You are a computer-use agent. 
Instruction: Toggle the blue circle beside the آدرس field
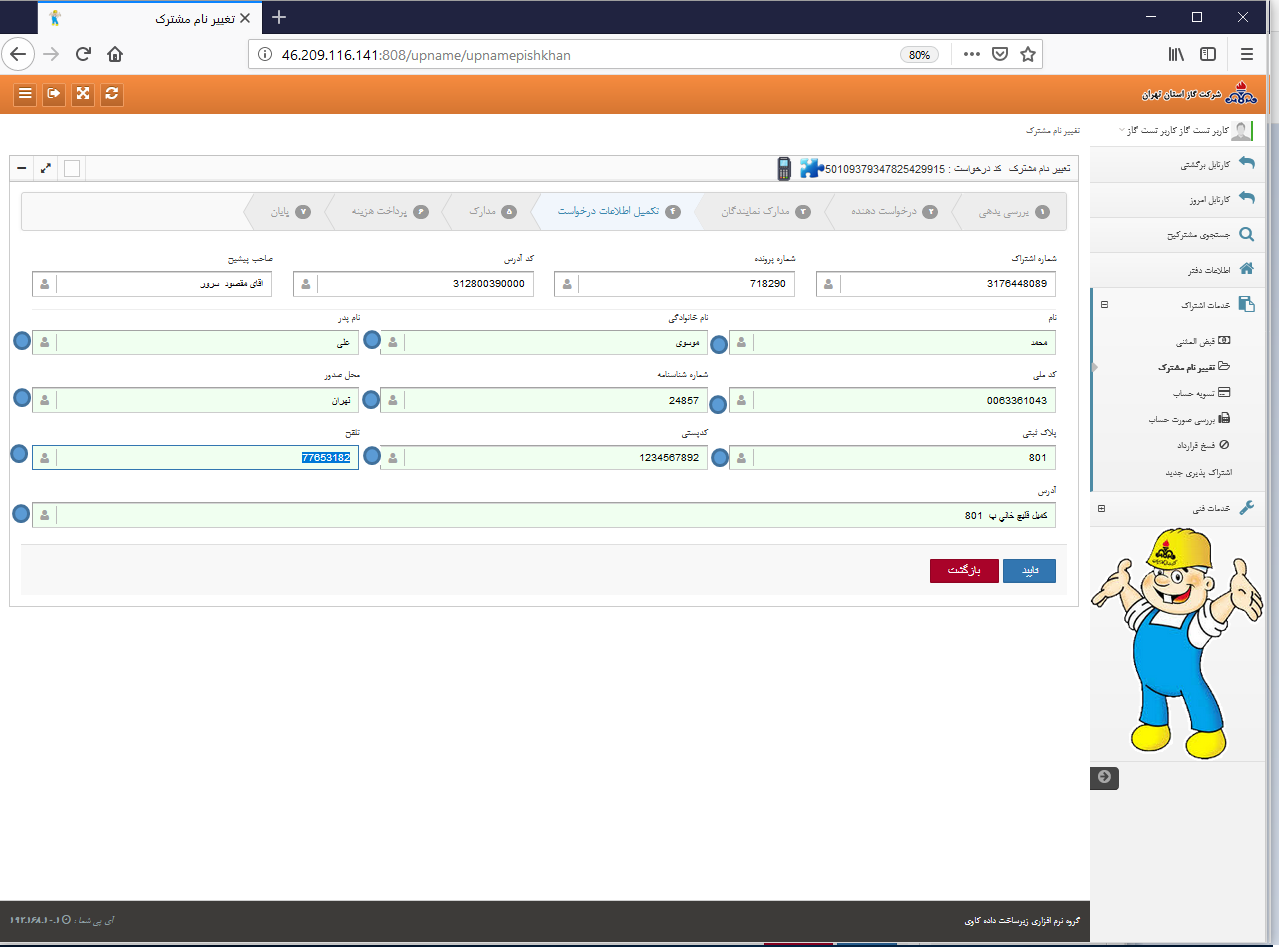tap(21, 515)
